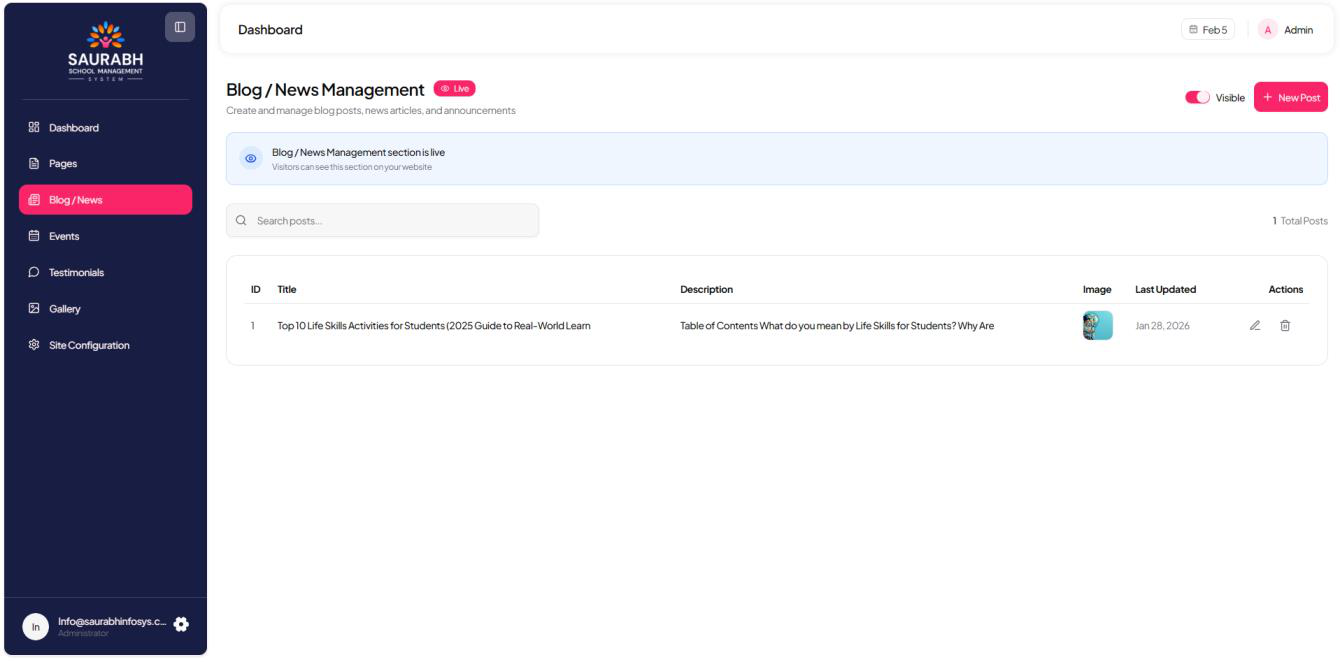Image resolution: width=1340 pixels, height=662 pixels.
Task: Open settings gear icon in sidebar footer
Action: (x=181, y=624)
